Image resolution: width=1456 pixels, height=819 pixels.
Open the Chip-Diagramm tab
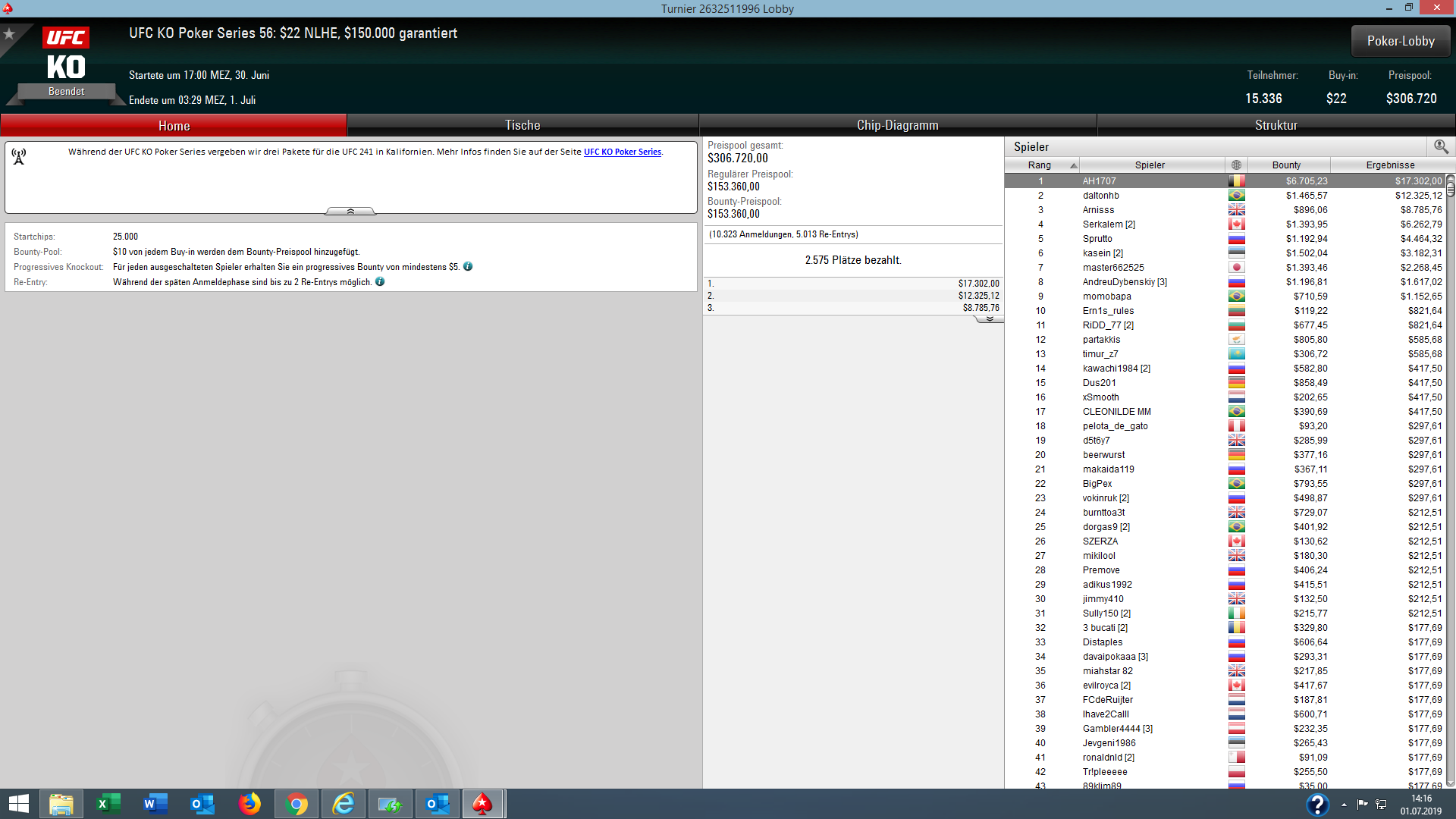click(897, 125)
